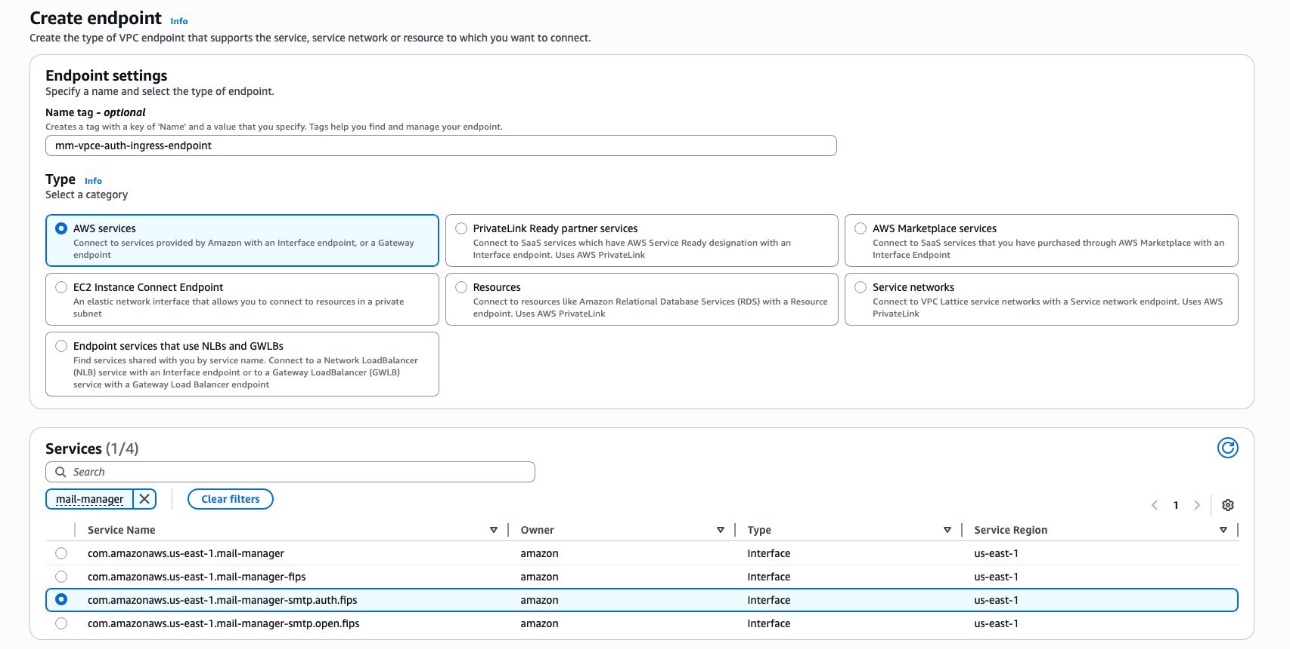Sort by the Type column arrow
Screen dimensions: 1290x649
[947, 530]
